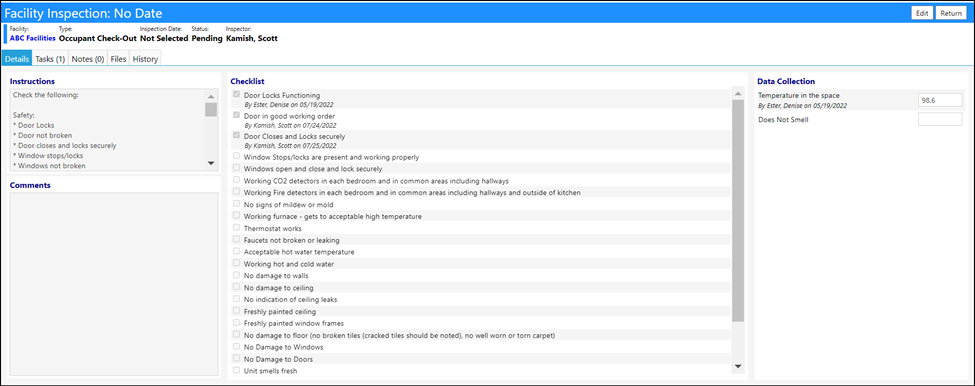Image resolution: width=975 pixels, height=386 pixels.
Task: View the History tab
Action: (146, 59)
